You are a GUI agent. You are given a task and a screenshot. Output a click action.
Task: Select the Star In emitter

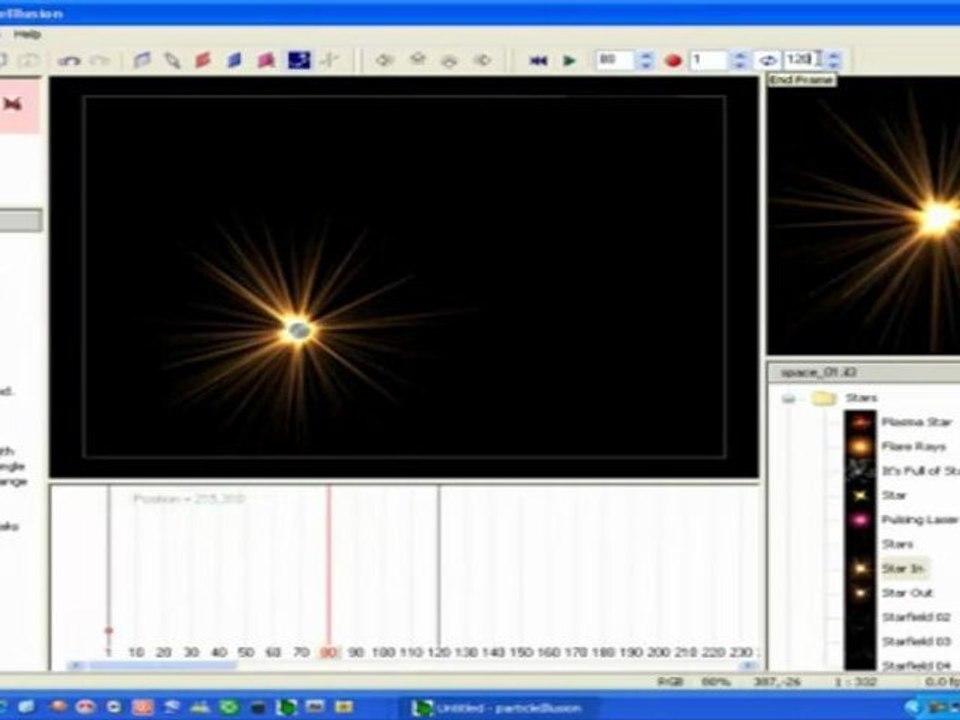pos(902,569)
